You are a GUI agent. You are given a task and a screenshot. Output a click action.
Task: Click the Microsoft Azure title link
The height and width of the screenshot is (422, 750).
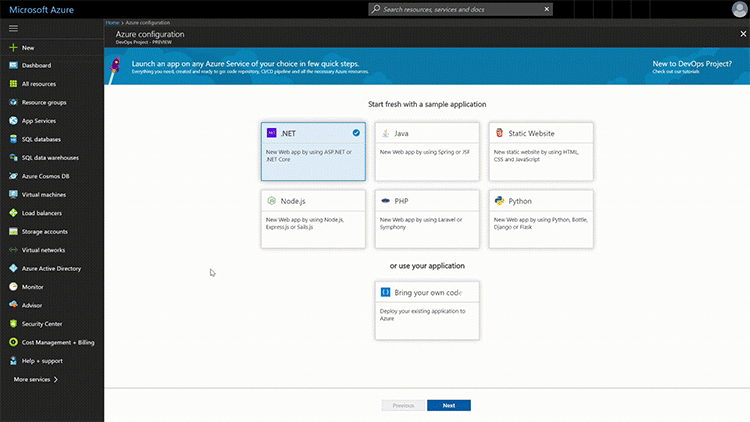point(42,10)
